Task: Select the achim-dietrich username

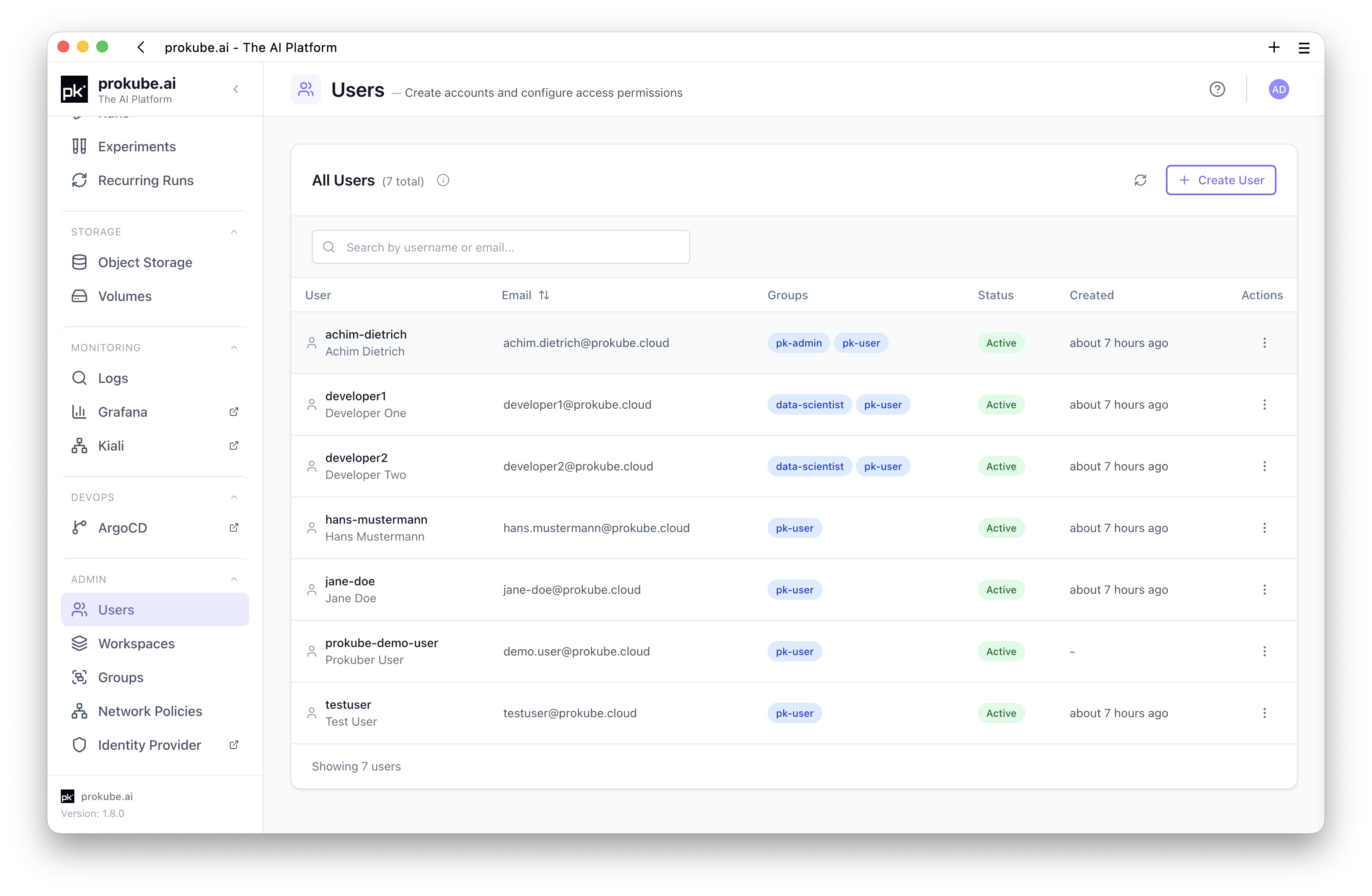Action: tap(365, 334)
